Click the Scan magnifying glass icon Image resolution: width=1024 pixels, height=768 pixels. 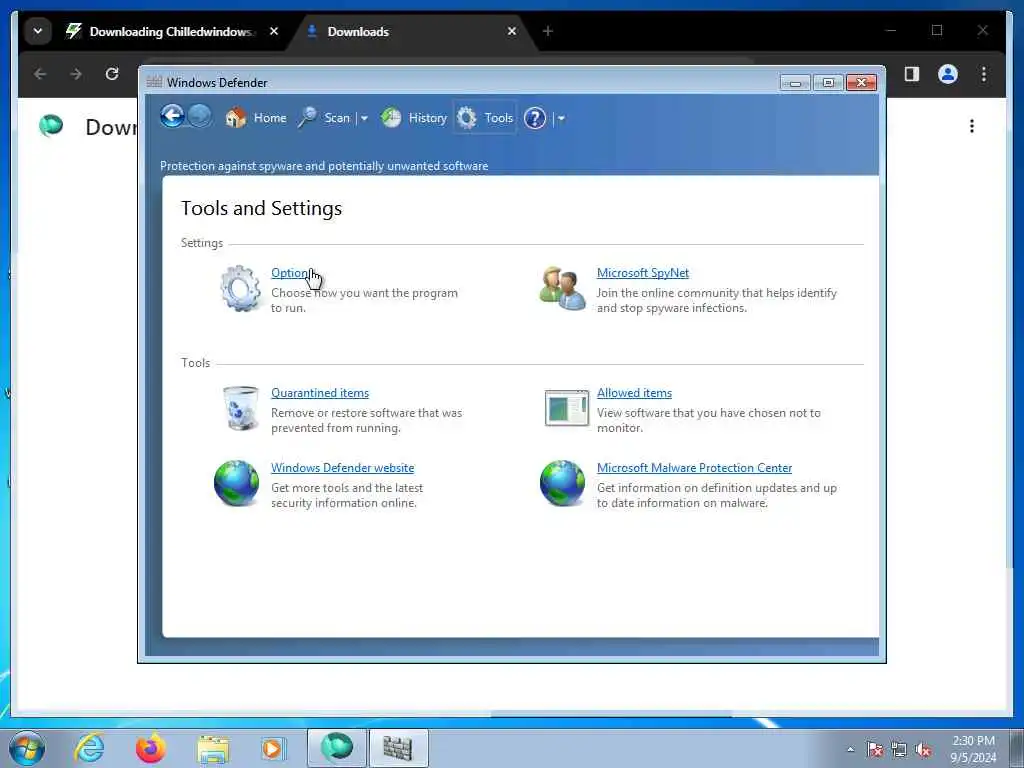(x=308, y=118)
